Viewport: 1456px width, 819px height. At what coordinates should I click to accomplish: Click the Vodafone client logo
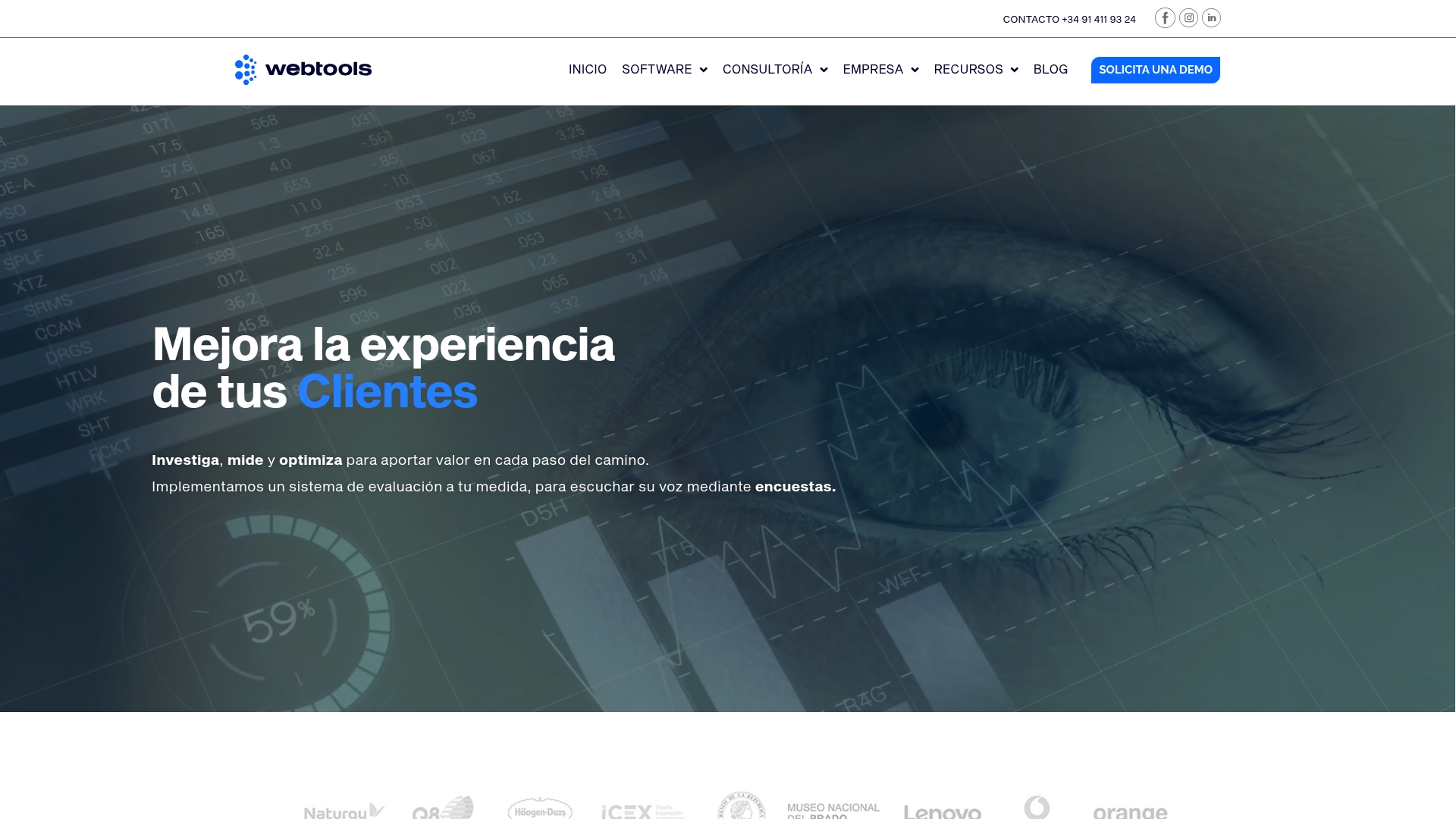tap(1037, 807)
